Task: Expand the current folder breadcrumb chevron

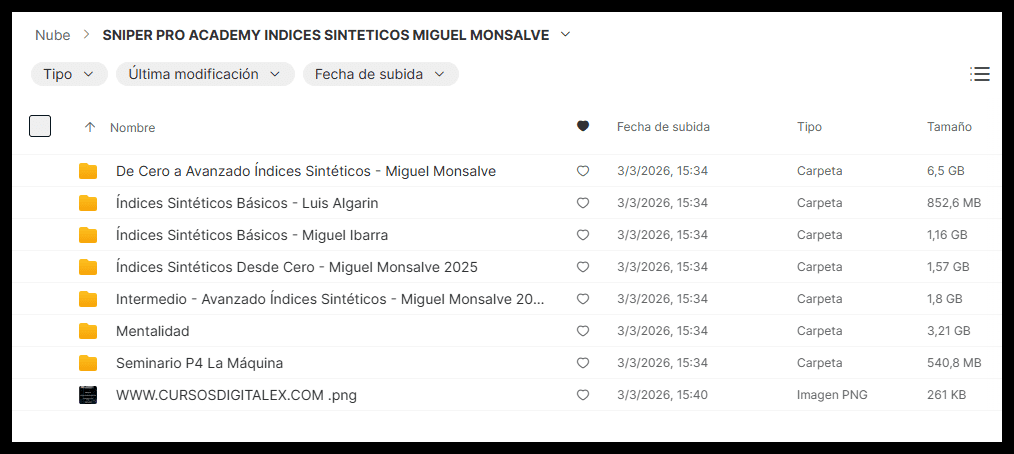Action: click(x=566, y=35)
